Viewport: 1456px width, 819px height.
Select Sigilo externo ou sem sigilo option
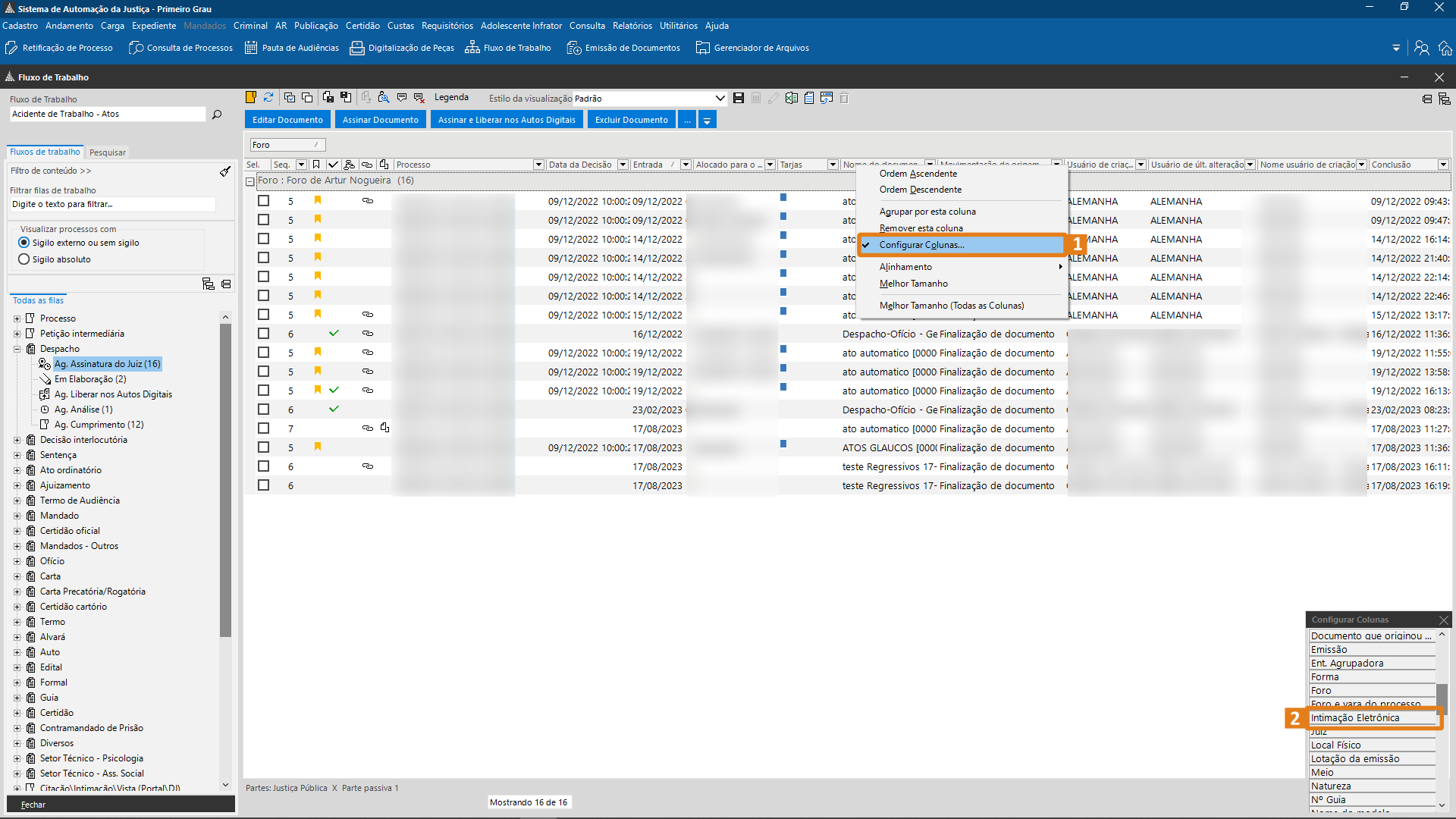[24, 243]
